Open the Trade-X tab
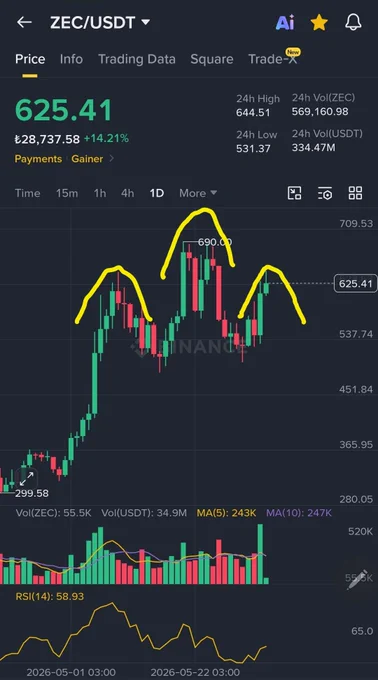The height and width of the screenshot is (680, 378). 273,58
